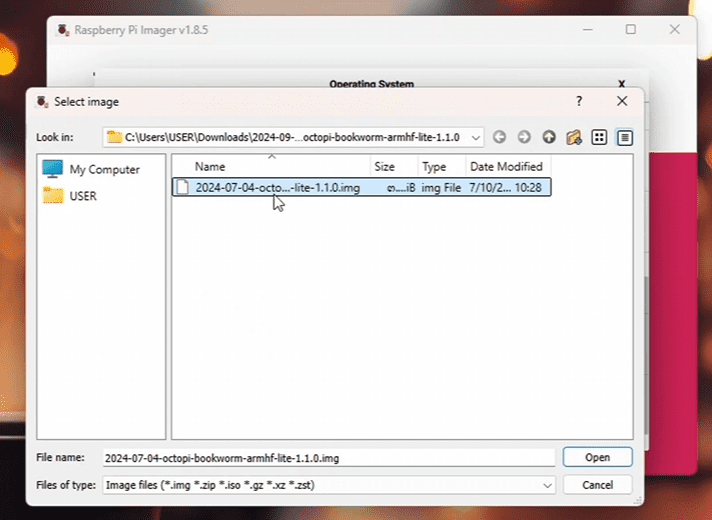Click into the File name text field
Screen dimensions: 712x520
(328, 458)
